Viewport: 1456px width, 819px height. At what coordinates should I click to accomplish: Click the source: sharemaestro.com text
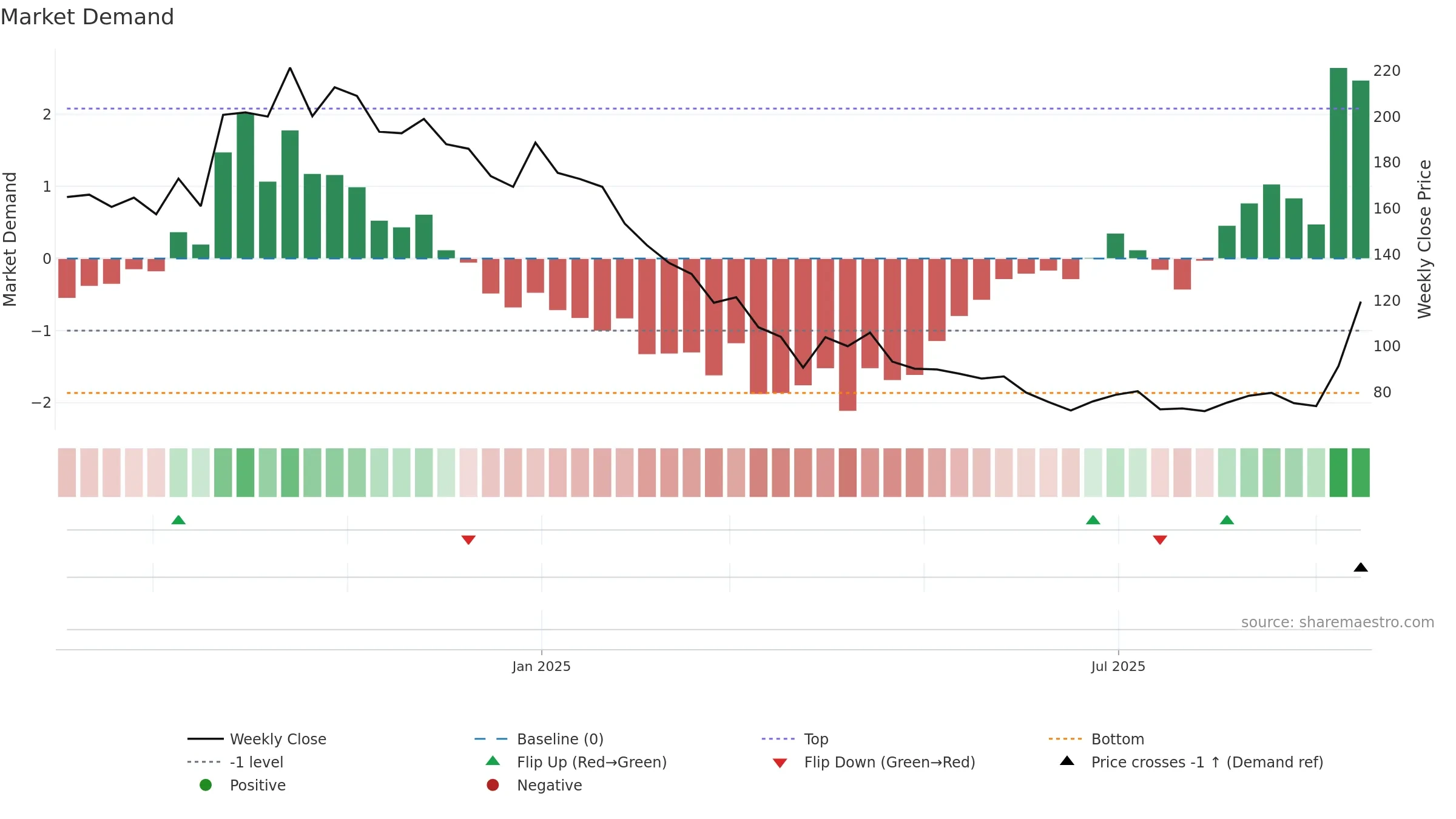(x=1338, y=622)
